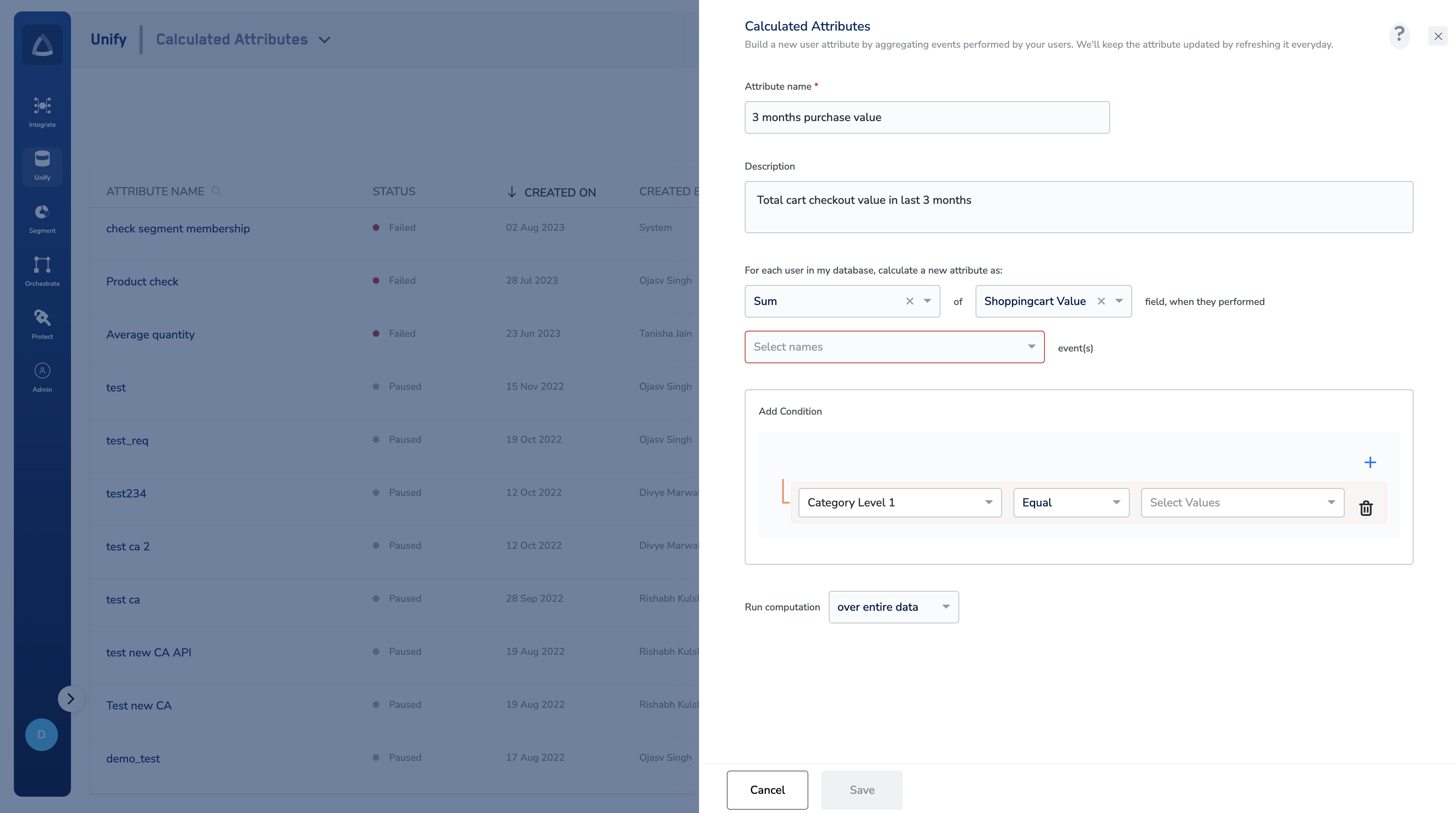Image resolution: width=1456 pixels, height=813 pixels.
Task: Open the Select names events dropdown
Action: (x=894, y=347)
